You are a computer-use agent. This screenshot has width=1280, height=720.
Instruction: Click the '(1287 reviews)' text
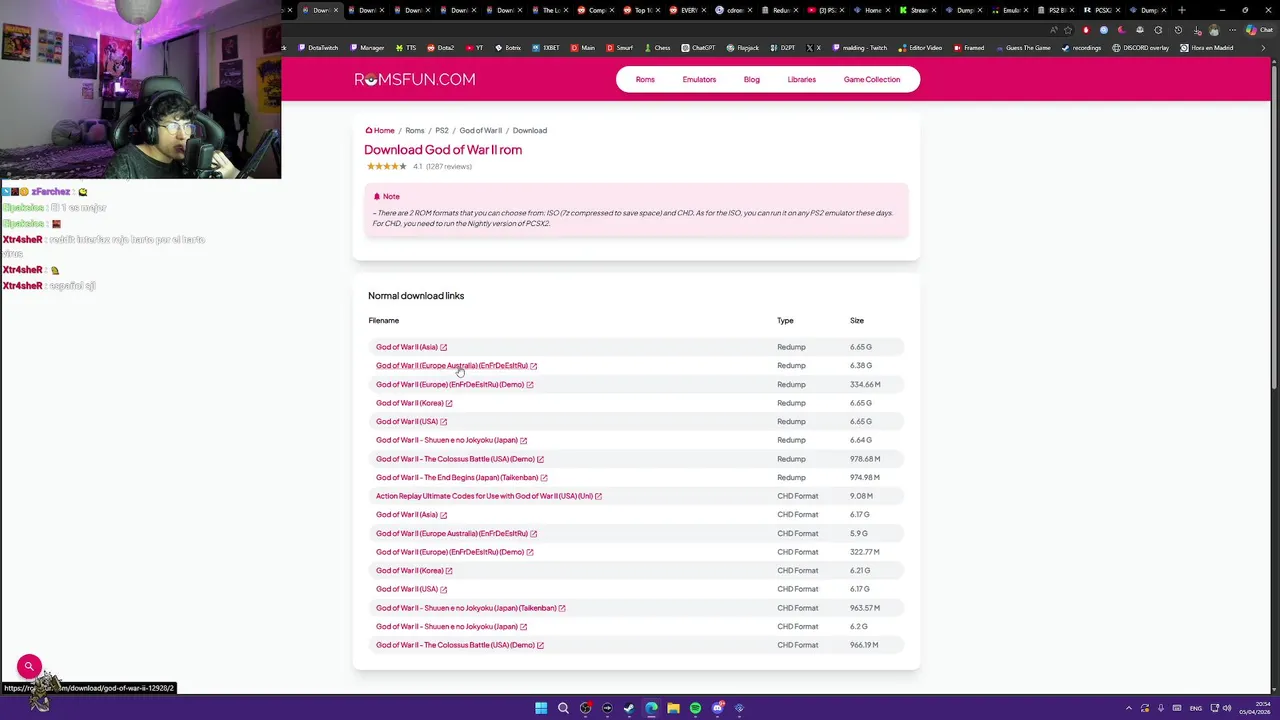pos(449,166)
